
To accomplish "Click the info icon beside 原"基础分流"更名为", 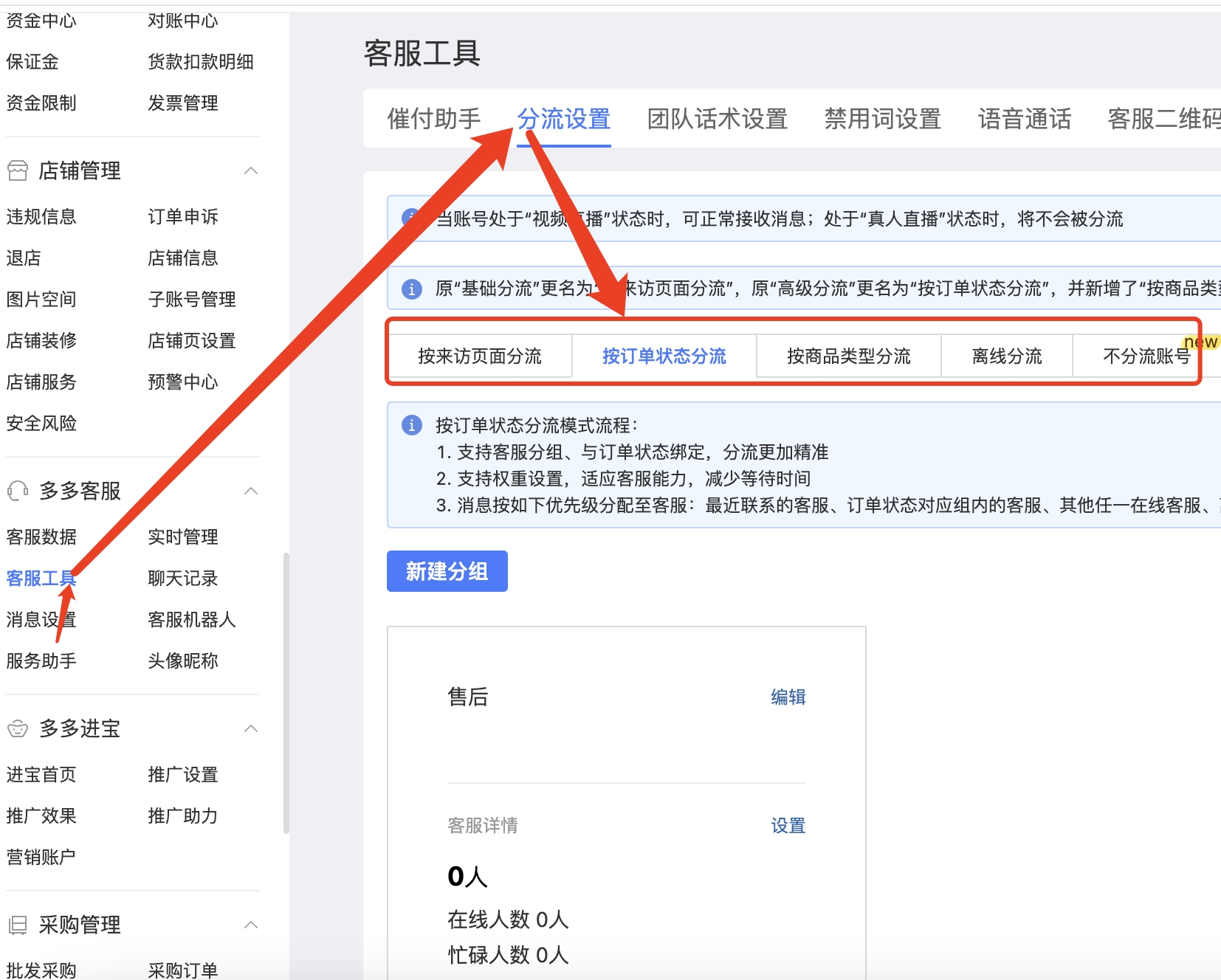I will click(412, 289).
